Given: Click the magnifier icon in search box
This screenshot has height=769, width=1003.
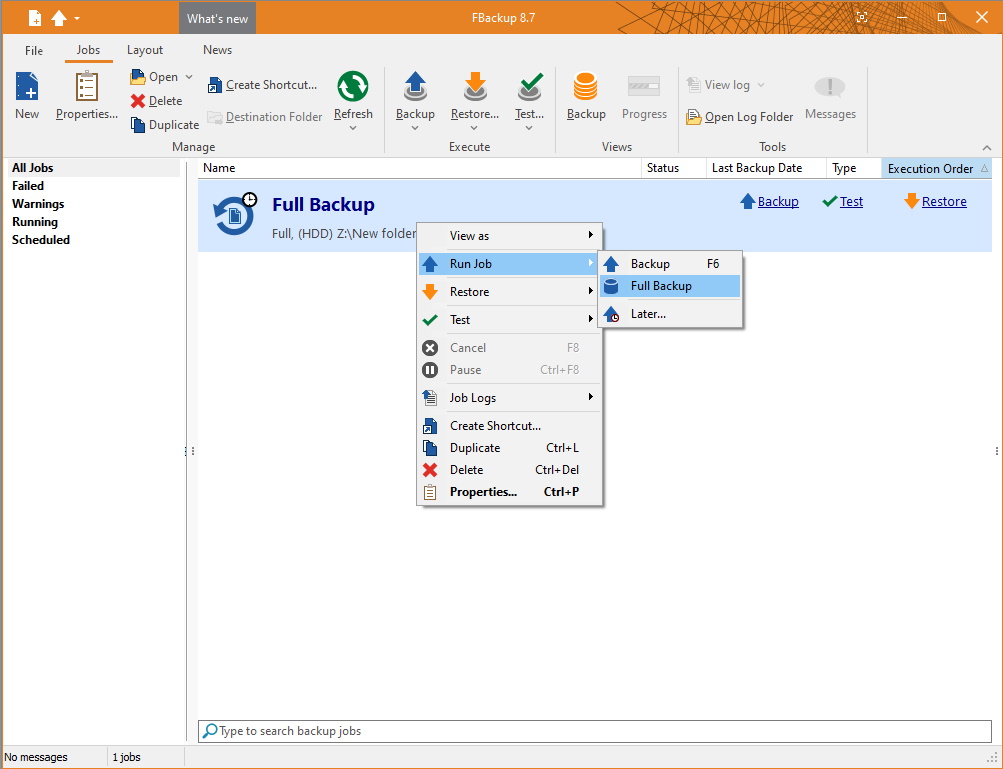Looking at the screenshot, I should [x=209, y=731].
